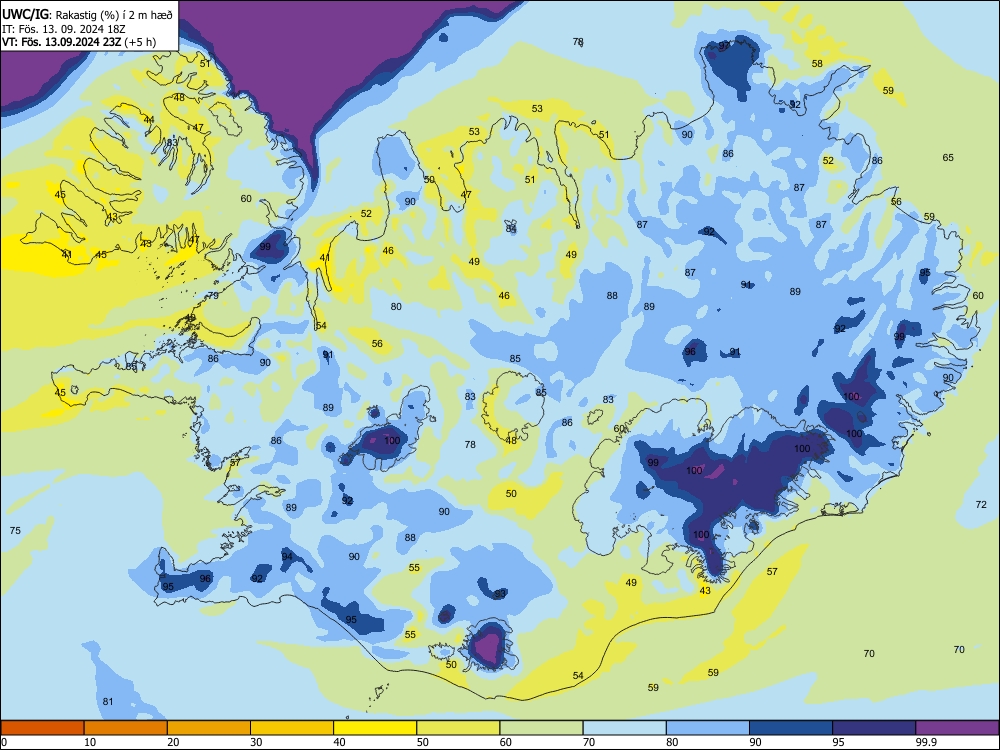Click the '72' value off the southeast coast
1000x750 pixels.
pyautogui.click(x=982, y=504)
